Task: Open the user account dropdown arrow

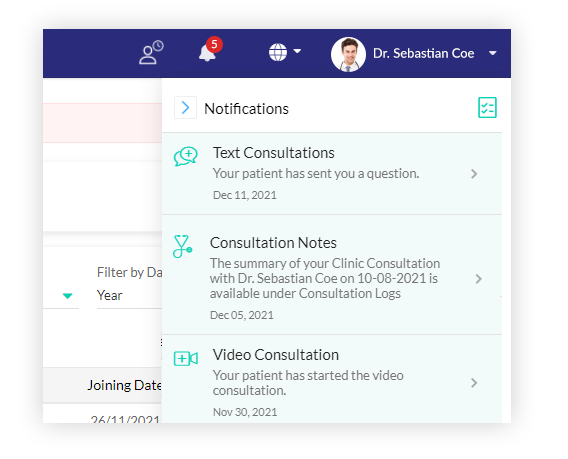Action: [492, 53]
